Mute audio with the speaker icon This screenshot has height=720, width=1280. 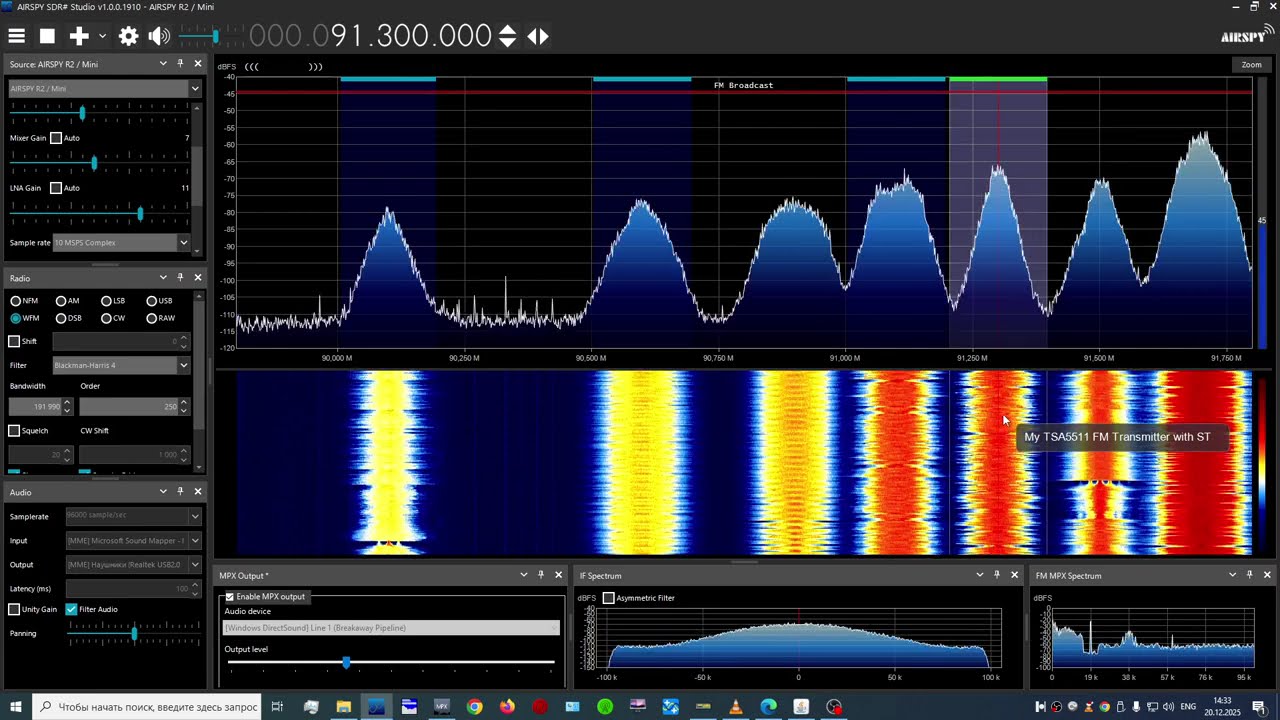[159, 36]
